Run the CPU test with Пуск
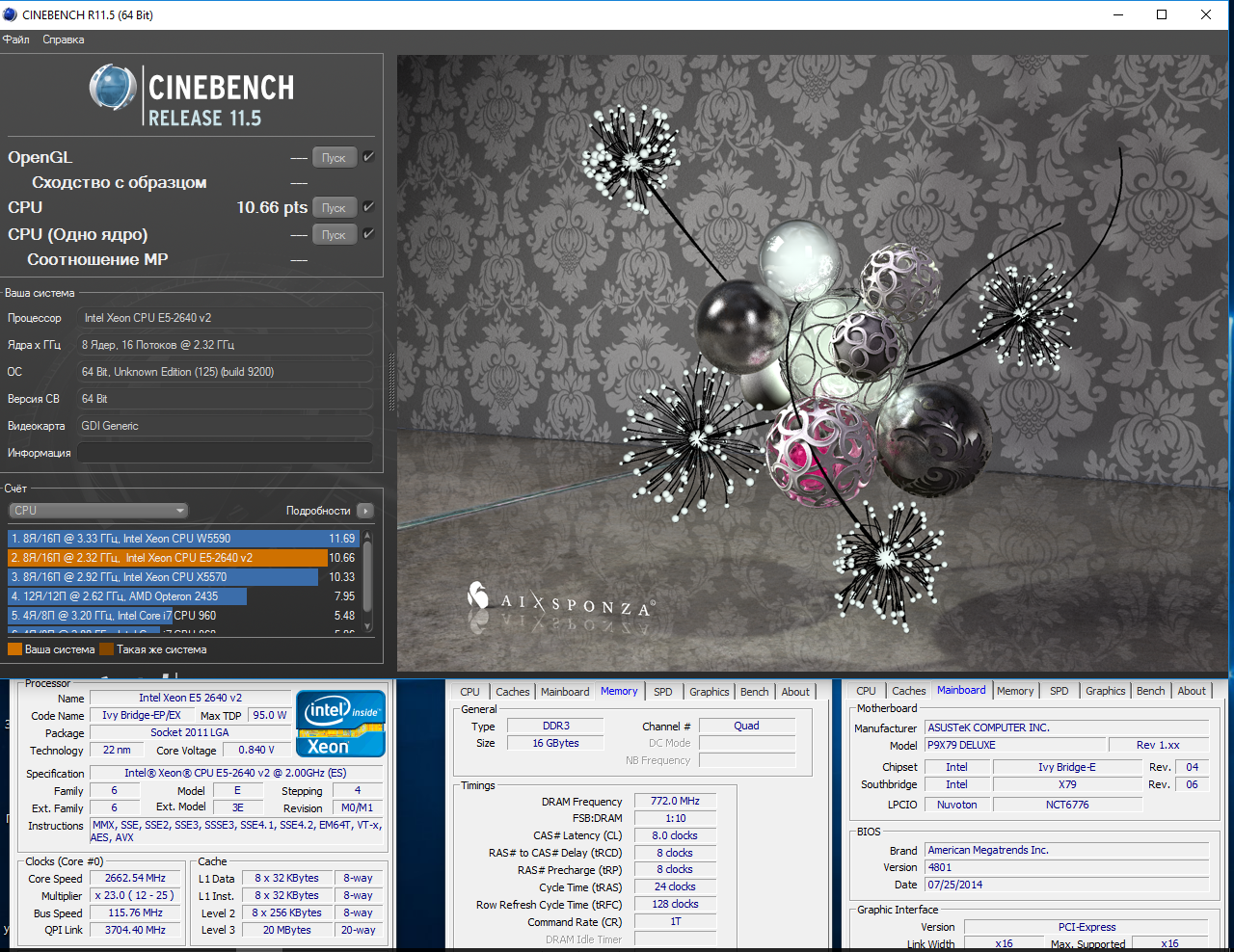This screenshot has width=1234, height=952. point(335,208)
